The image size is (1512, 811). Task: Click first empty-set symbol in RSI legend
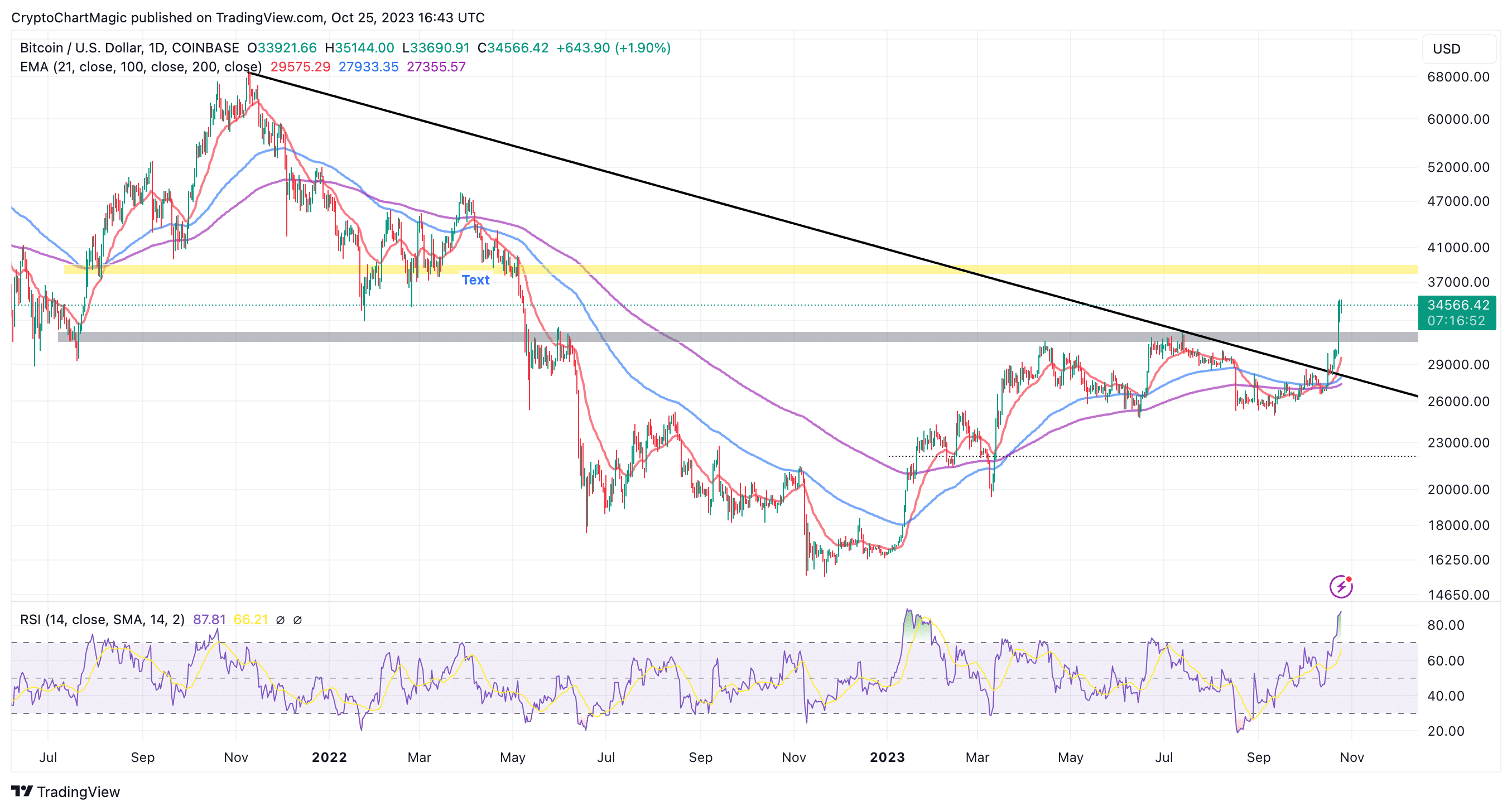[280, 620]
